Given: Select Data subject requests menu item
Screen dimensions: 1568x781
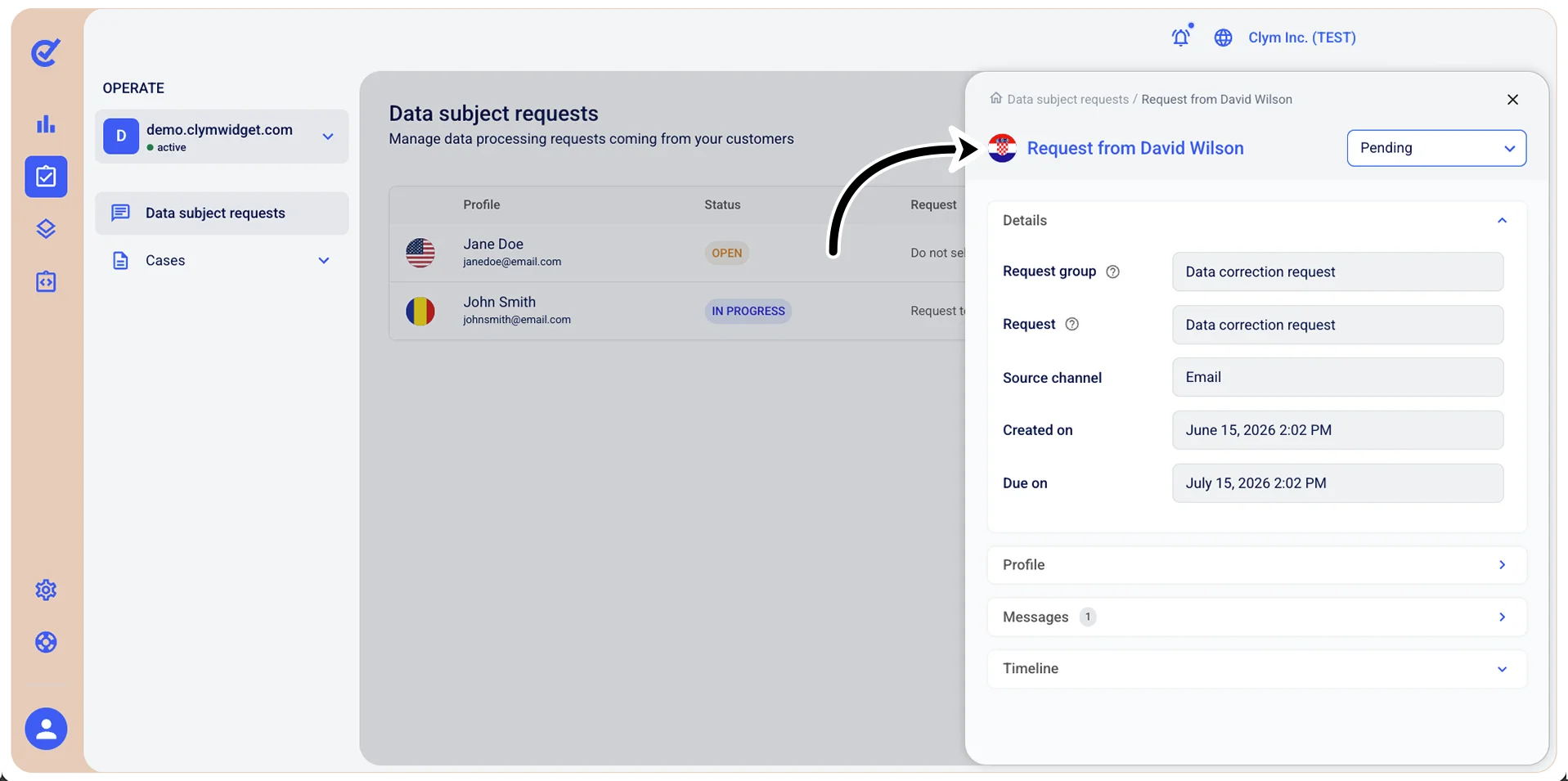Looking at the screenshot, I should pyautogui.click(x=222, y=213).
